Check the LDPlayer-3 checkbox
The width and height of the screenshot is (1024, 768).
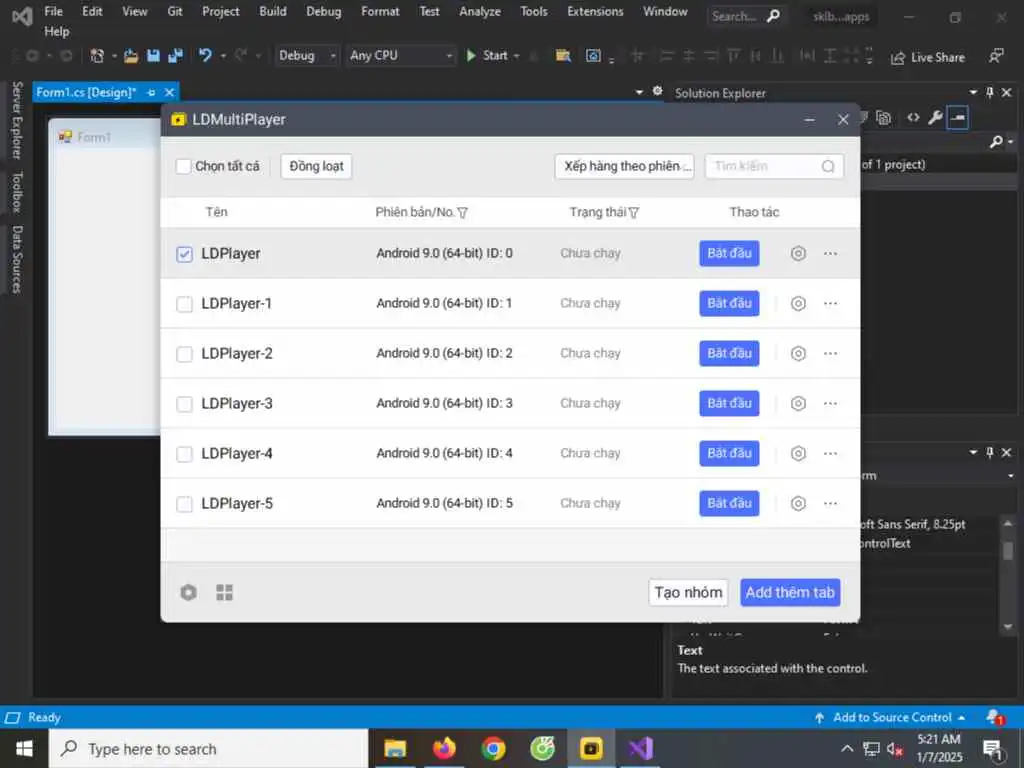pyautogui.click(x=185, y=404)
